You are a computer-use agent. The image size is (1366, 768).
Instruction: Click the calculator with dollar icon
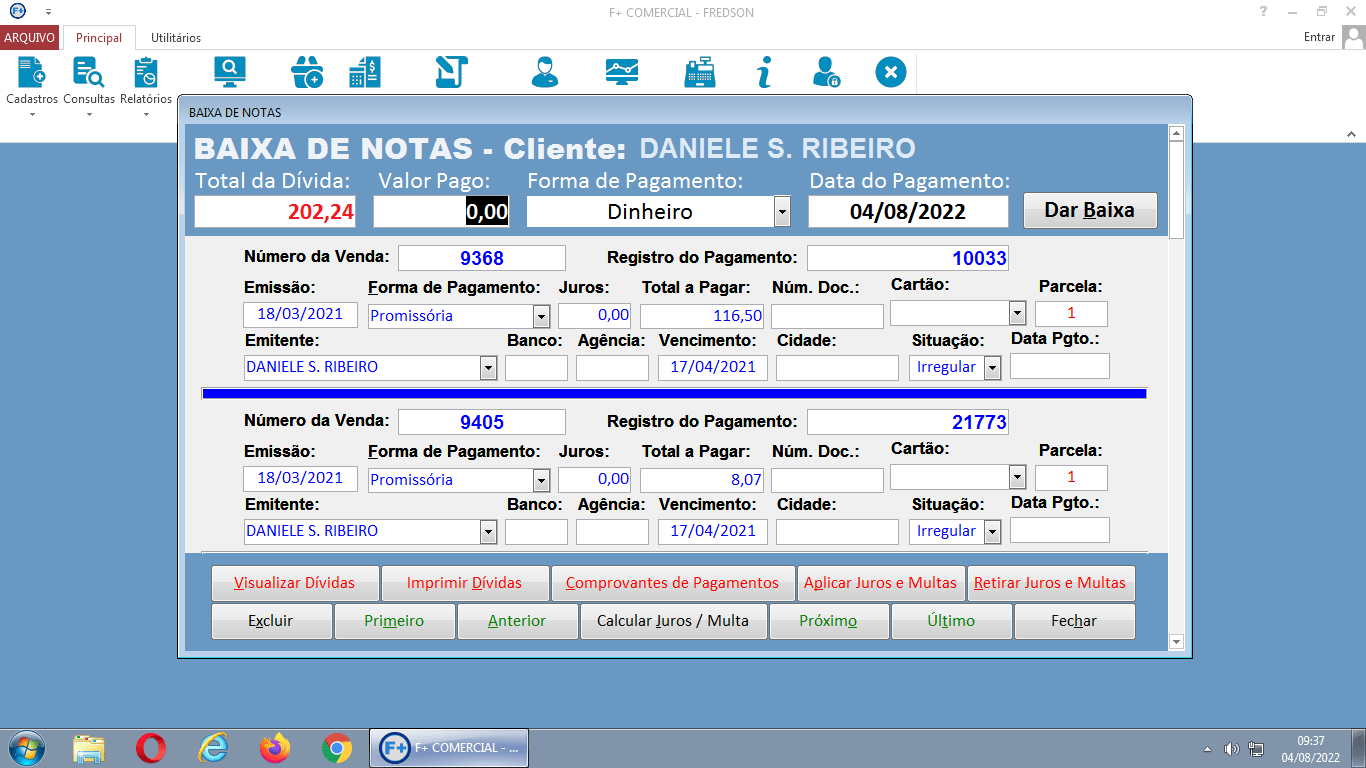pyautogui.click(x=364, y=72)
